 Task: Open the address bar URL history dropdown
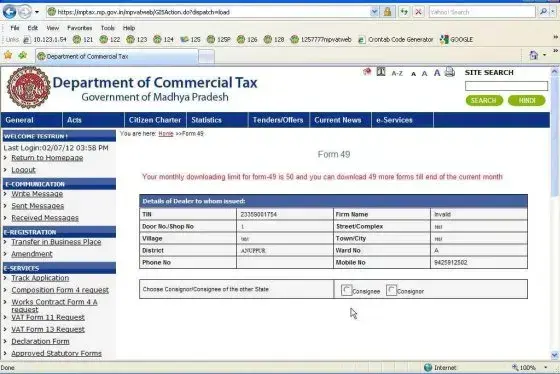click(374, 12)
